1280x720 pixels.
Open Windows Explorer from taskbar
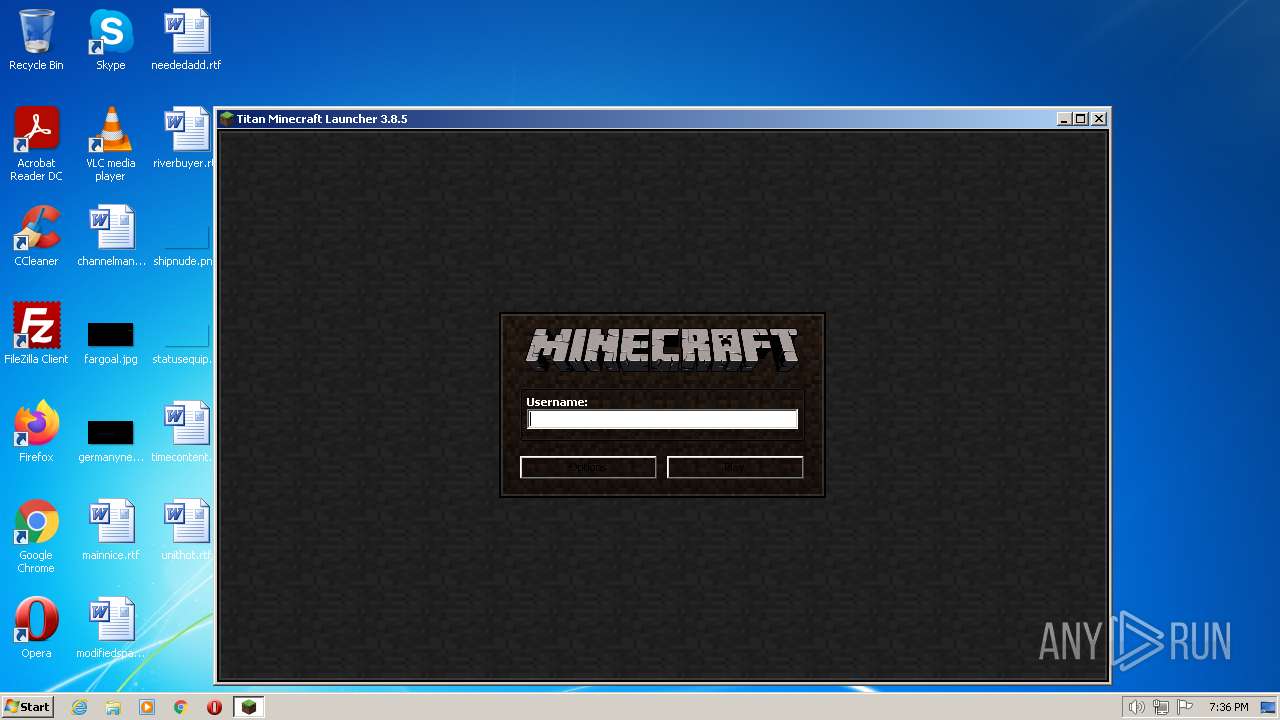click(x=113, y=707)
